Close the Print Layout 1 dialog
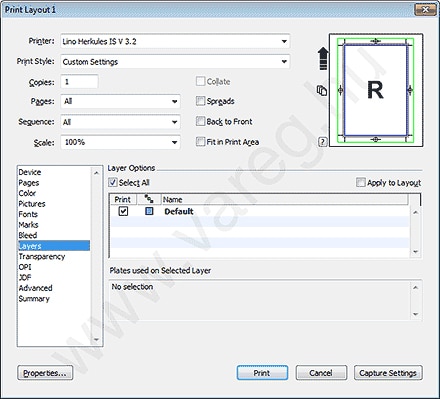 tap(425, 9)
